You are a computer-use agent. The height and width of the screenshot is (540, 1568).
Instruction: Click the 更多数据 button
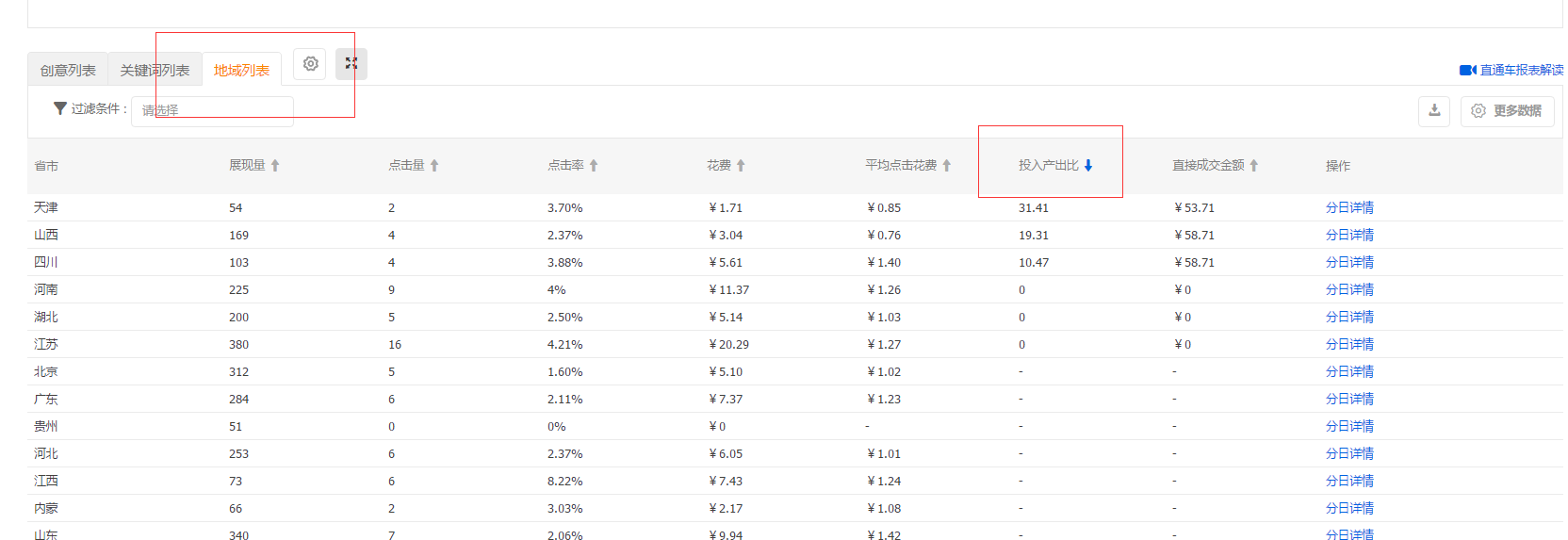coord(1507,110)
